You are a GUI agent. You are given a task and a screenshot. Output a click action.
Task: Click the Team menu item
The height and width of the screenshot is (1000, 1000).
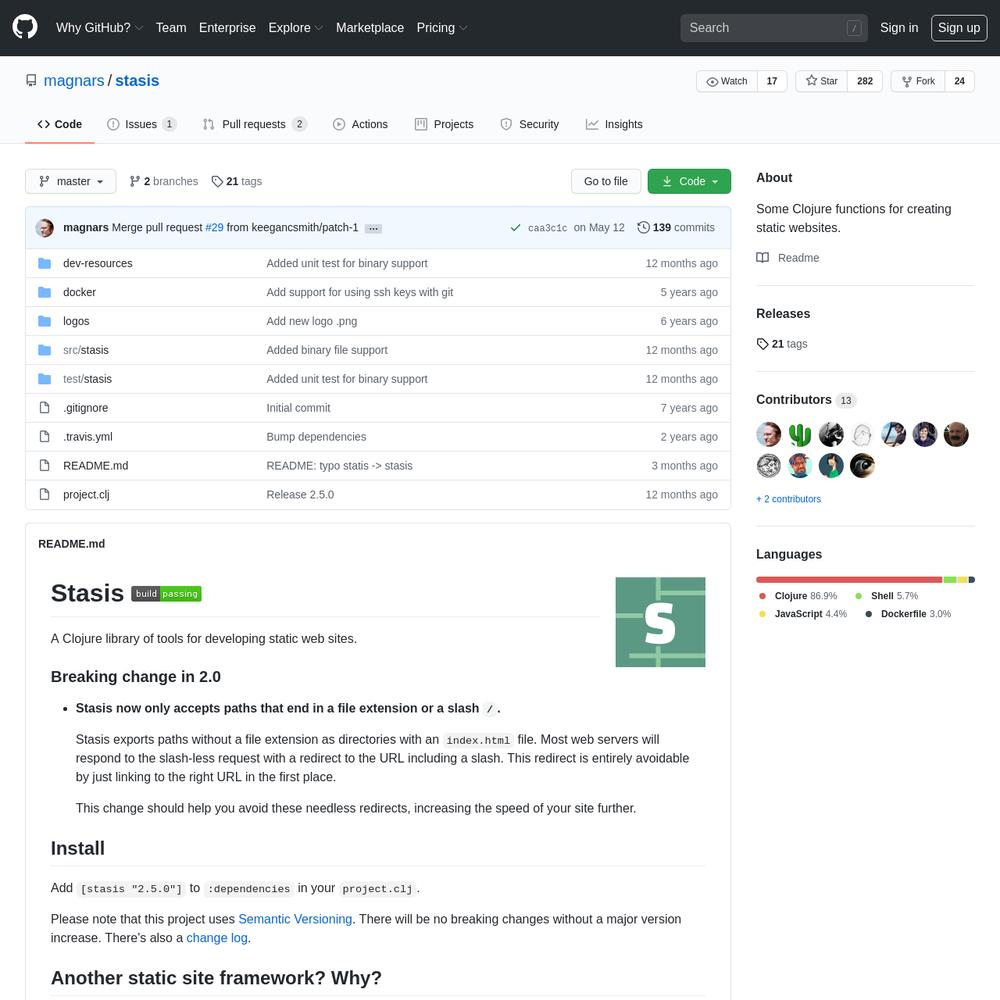171,27
